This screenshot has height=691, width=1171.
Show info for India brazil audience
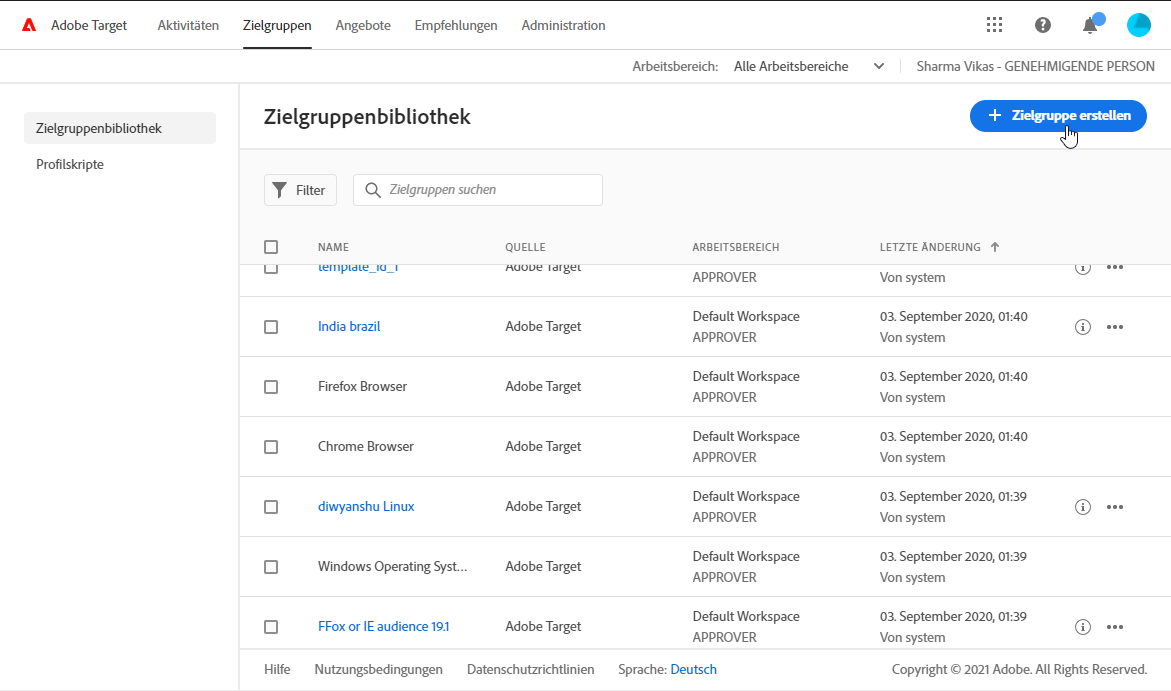[x=1082, y=327]
